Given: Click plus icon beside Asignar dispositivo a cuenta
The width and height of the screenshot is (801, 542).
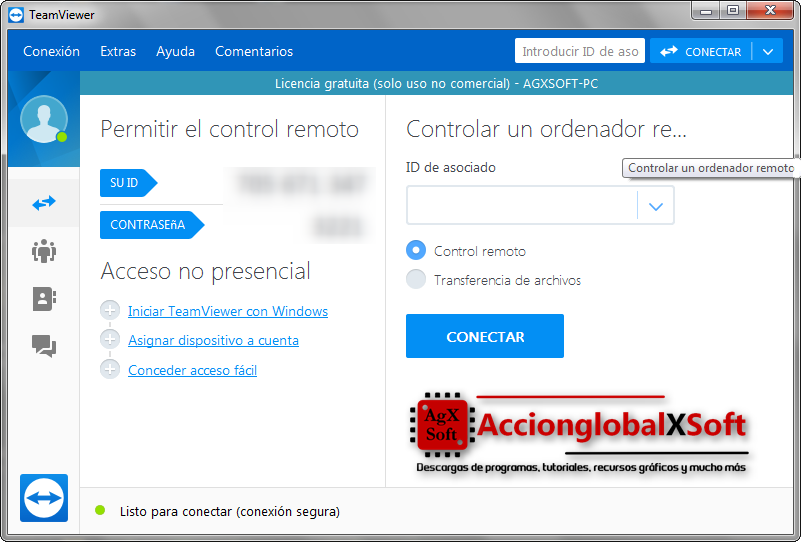Looking at the screenshot, I should (110, 339).
